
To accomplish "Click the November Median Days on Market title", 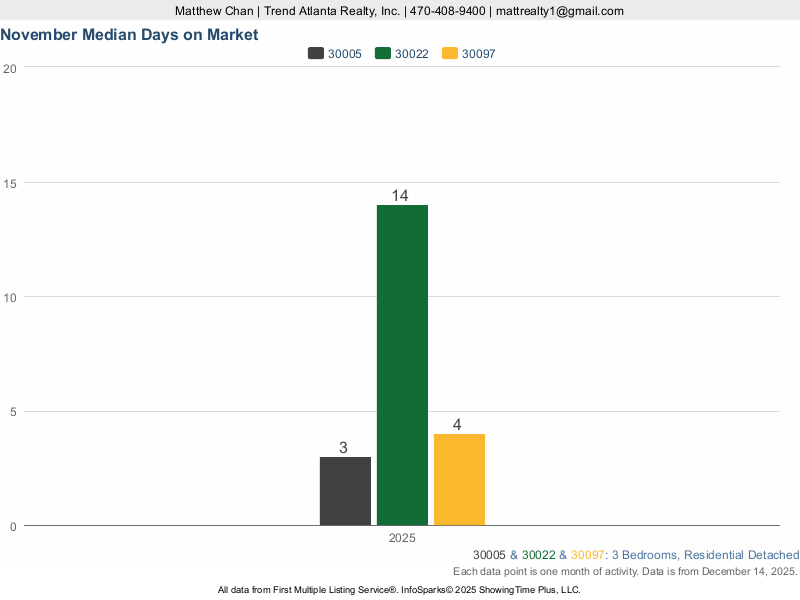I will (129, 34).
